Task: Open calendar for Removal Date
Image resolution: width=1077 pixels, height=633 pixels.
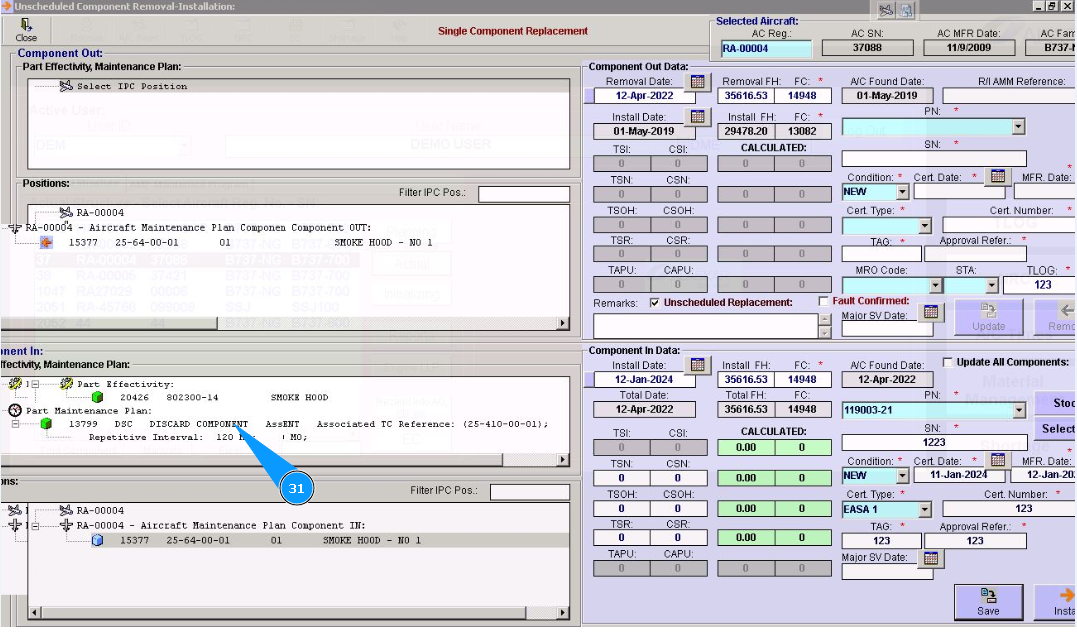Action: pyautogui.click(x=697, y=82)
